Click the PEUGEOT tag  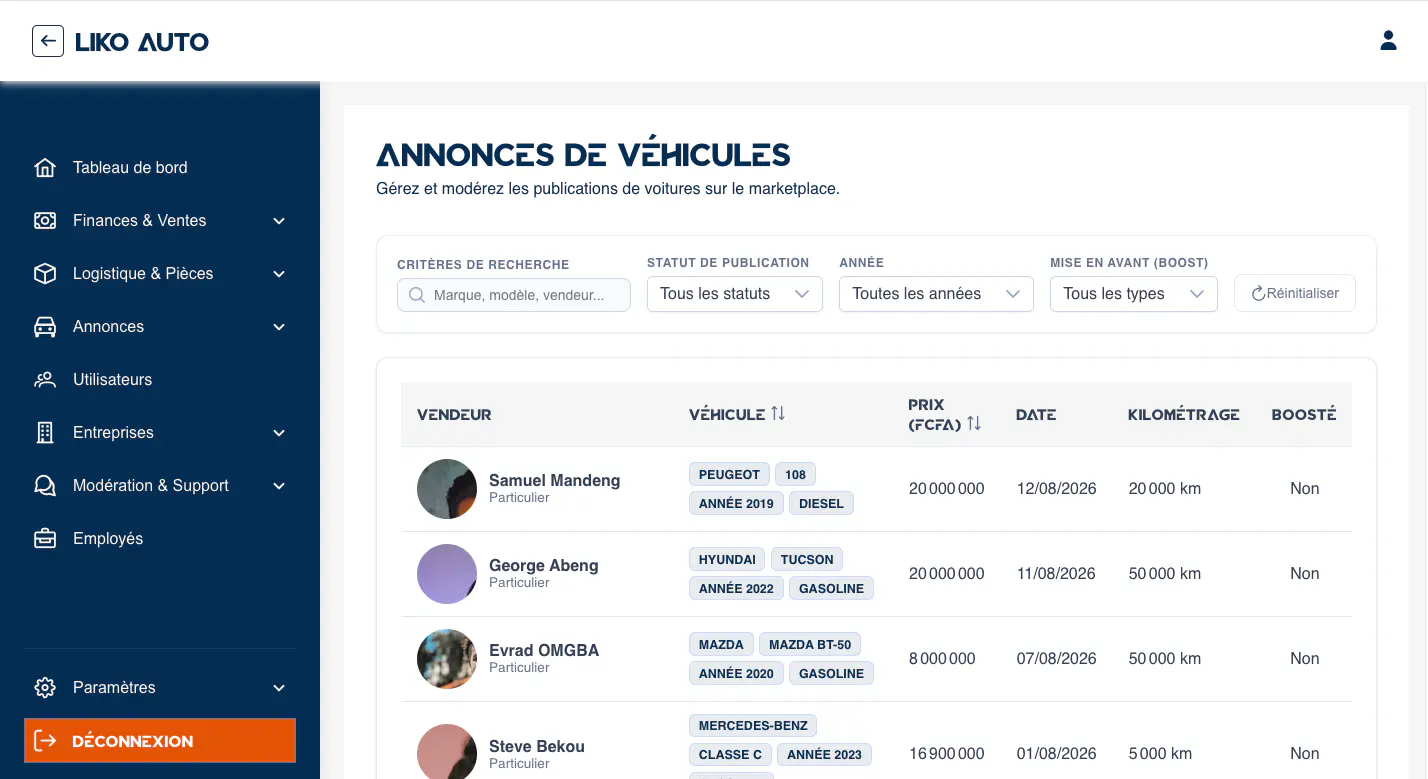pos(729,474)
